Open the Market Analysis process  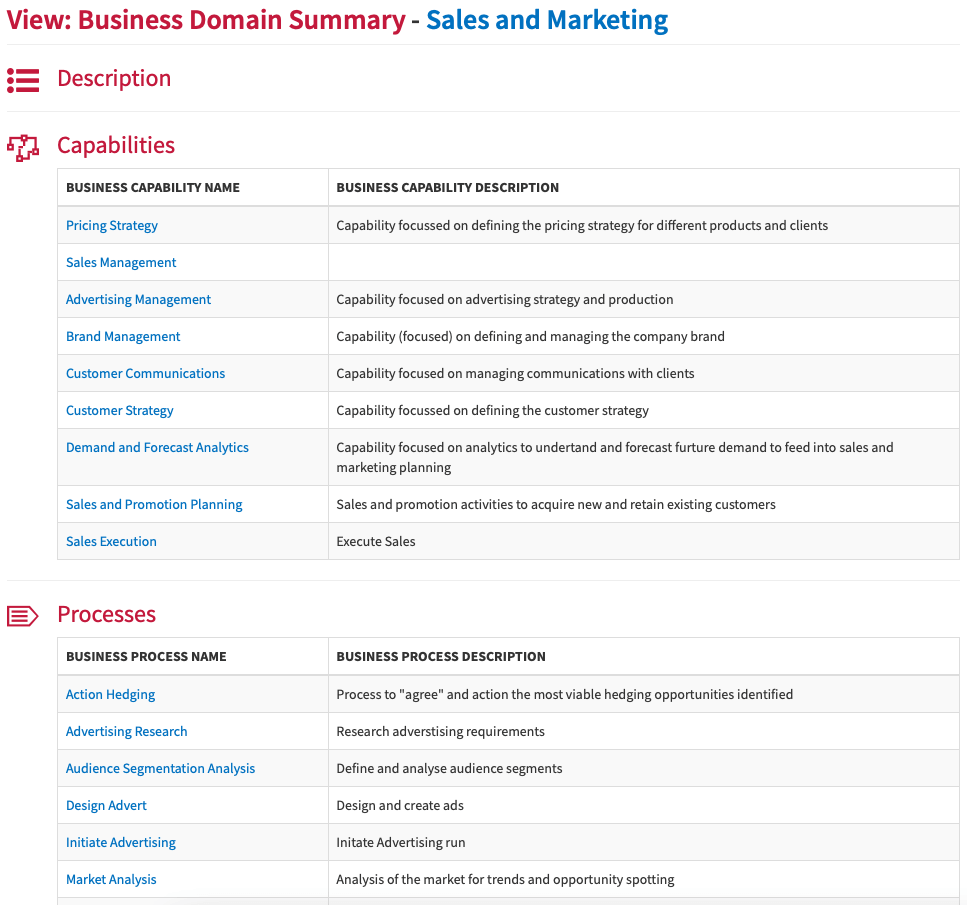[x=111, y=879]
